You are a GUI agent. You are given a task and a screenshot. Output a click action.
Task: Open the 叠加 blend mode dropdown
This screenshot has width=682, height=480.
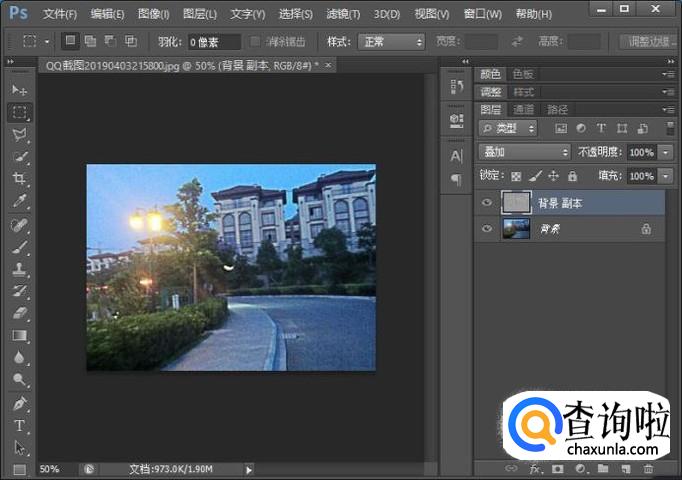(x=524, y=152)
